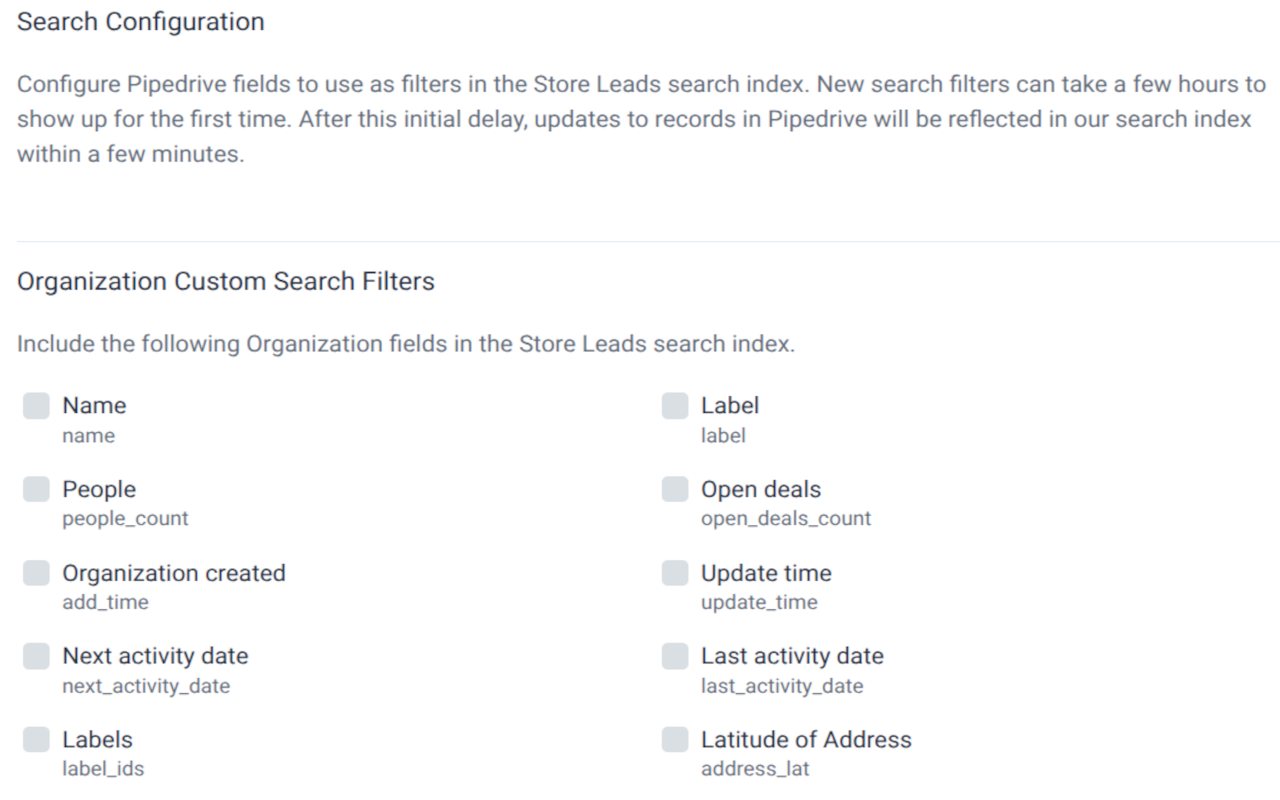1280x800 pixels.
Task: Click the 'Latitude of Address' label text
Action: click(x=806, y=740)
